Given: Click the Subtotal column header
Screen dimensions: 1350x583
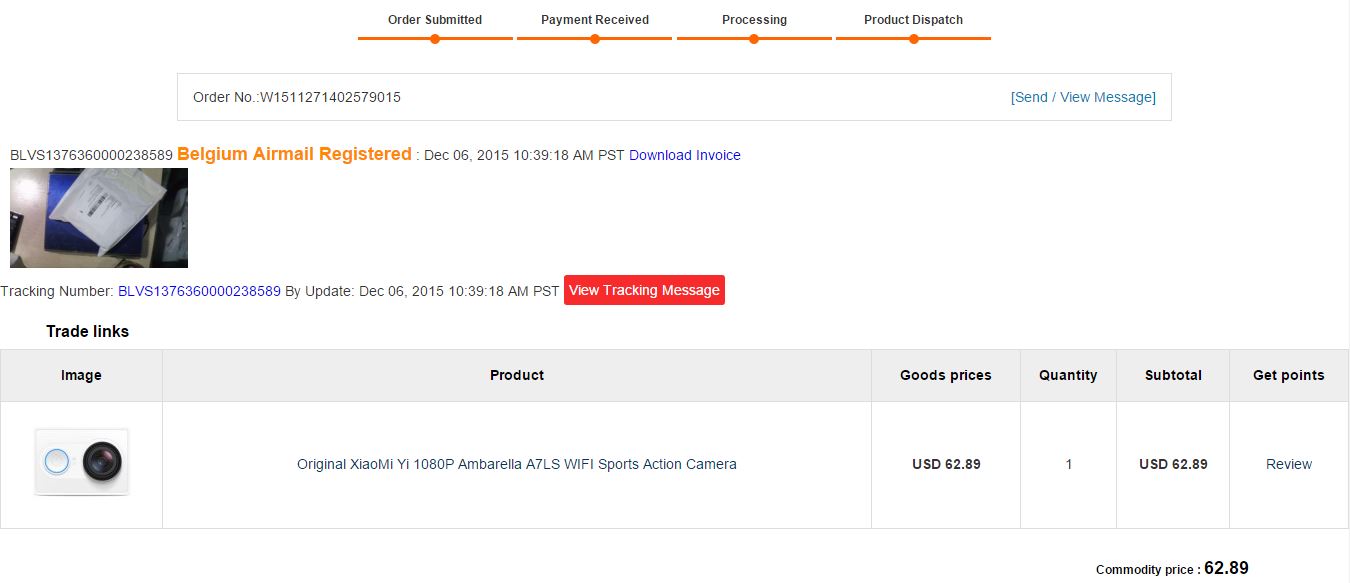Looking at the screenshot, I should pos(1173,375).
